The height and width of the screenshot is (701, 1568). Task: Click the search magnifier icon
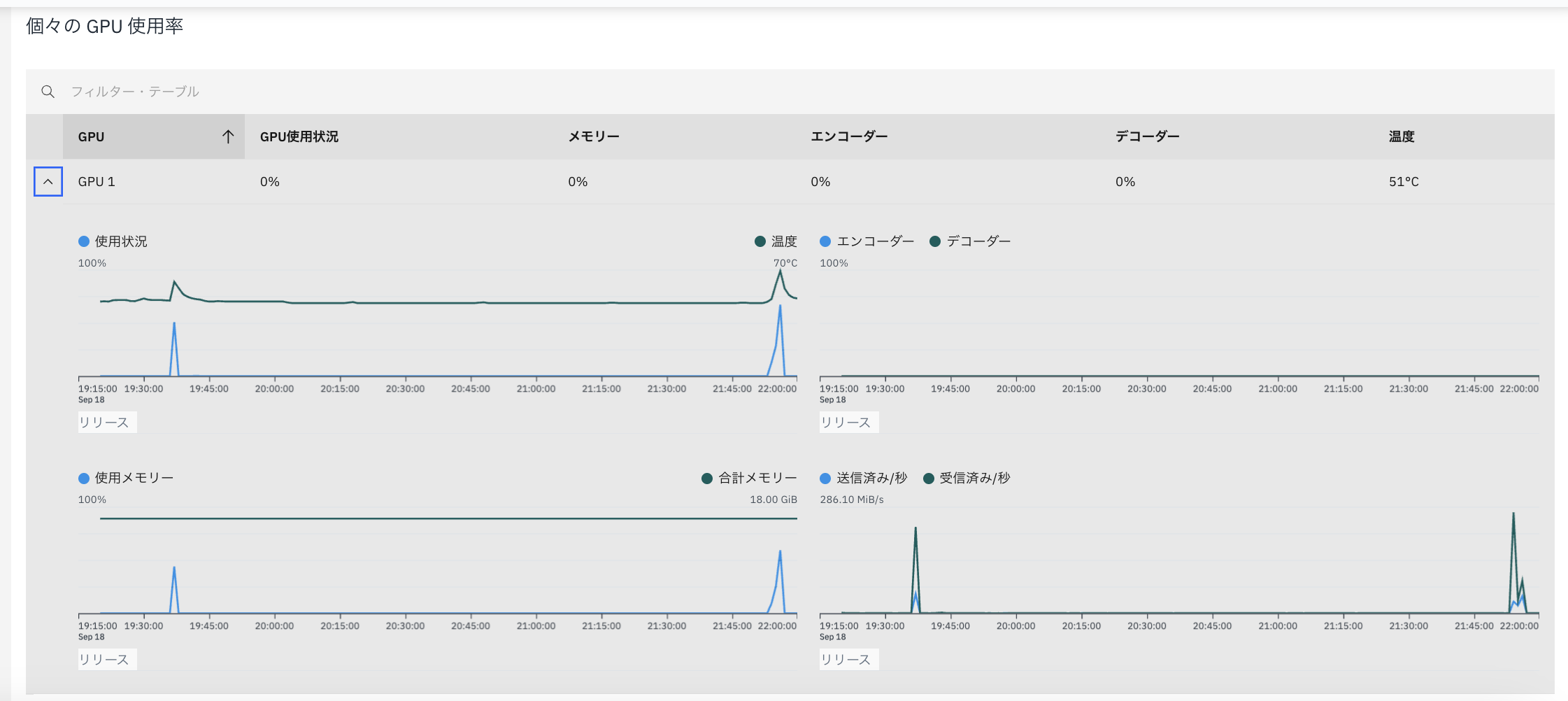(x=48, y=91)
